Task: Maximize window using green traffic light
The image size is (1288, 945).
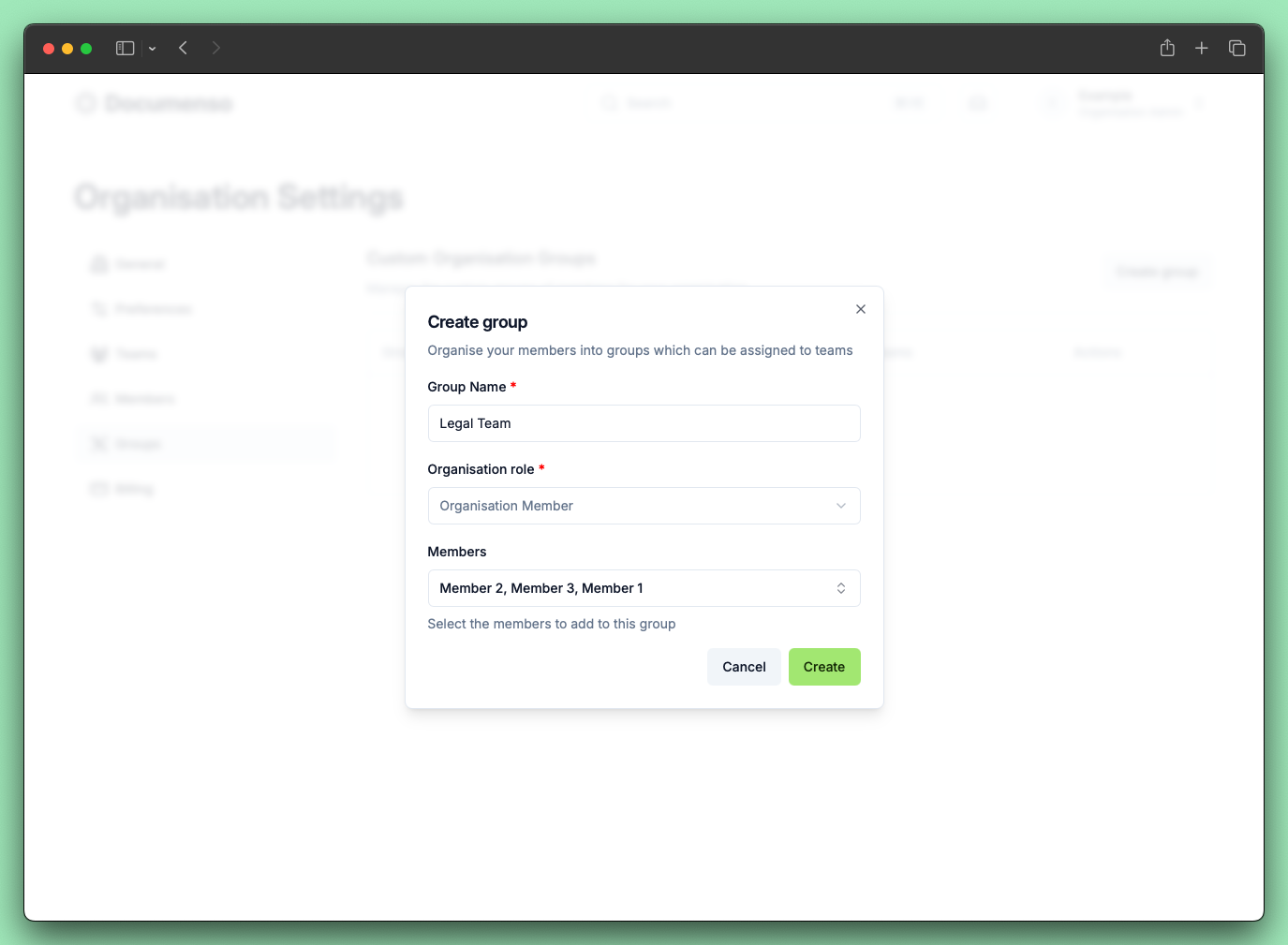Action: (x=86, y=49)
